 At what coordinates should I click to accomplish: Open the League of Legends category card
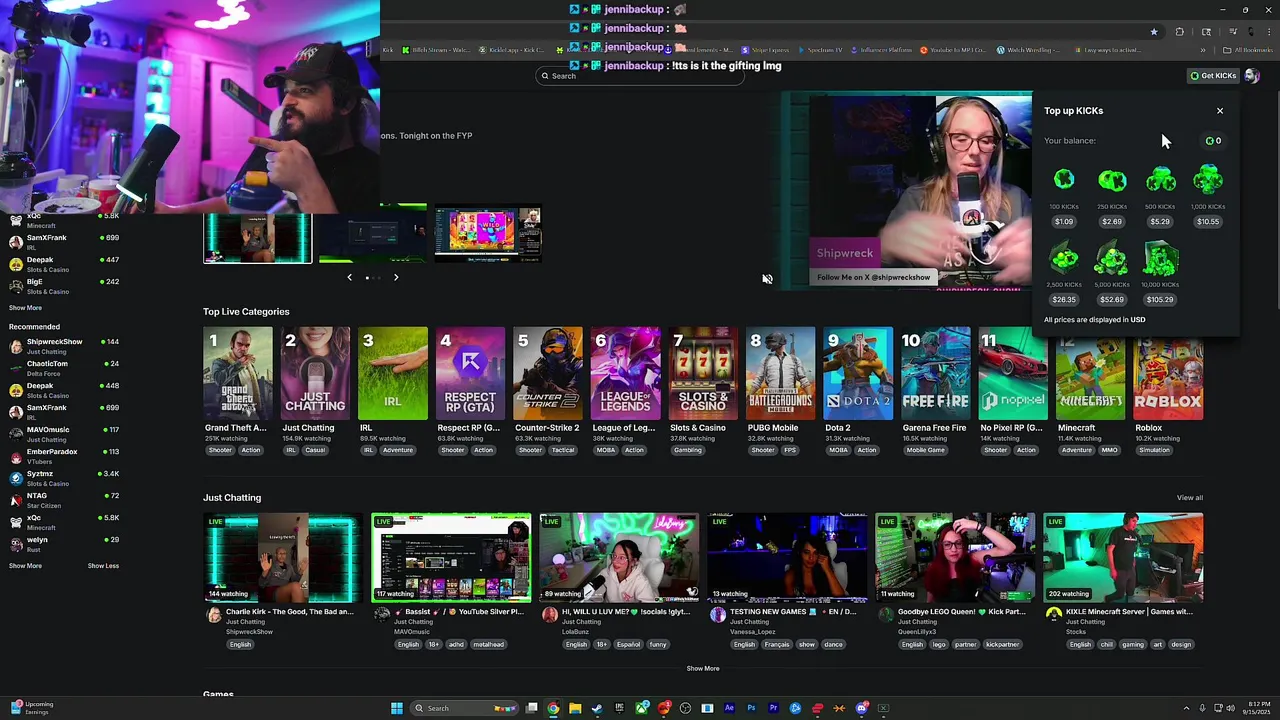click(x=625, y=373)
